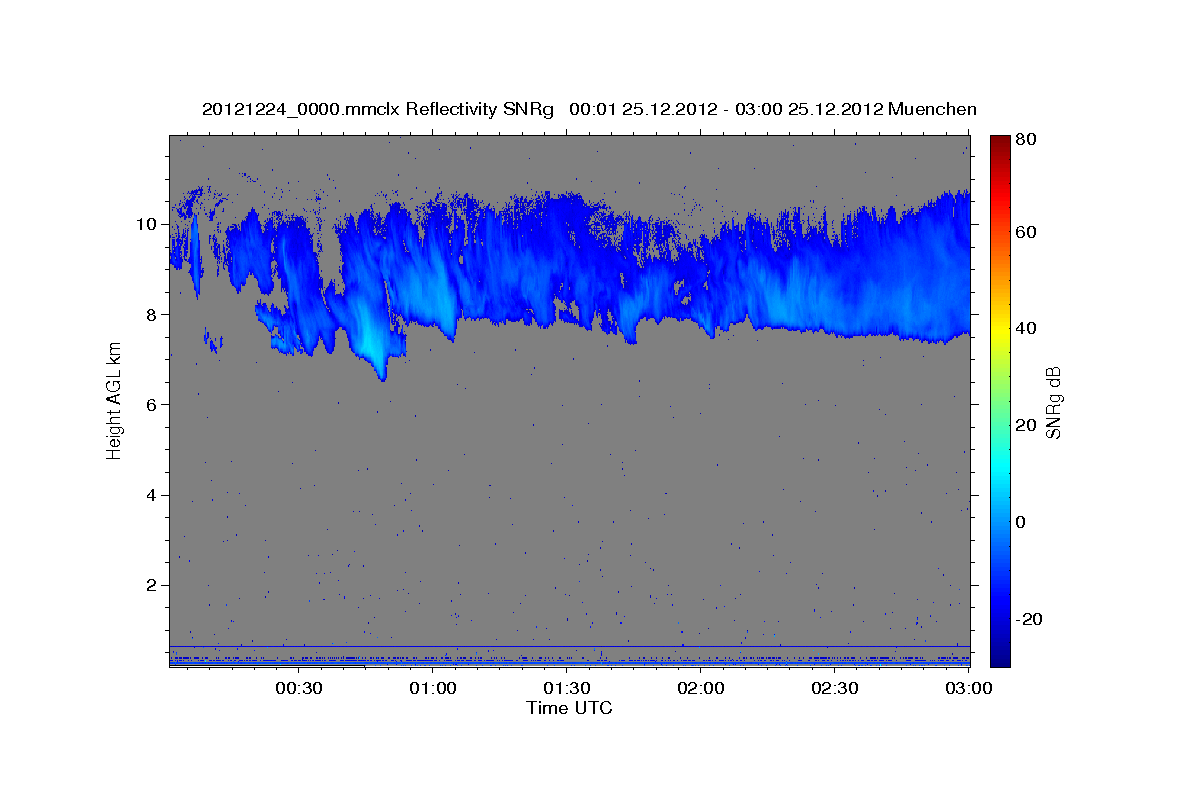
Task: Click the 01:30 time tick label
Action: [567, 688]
